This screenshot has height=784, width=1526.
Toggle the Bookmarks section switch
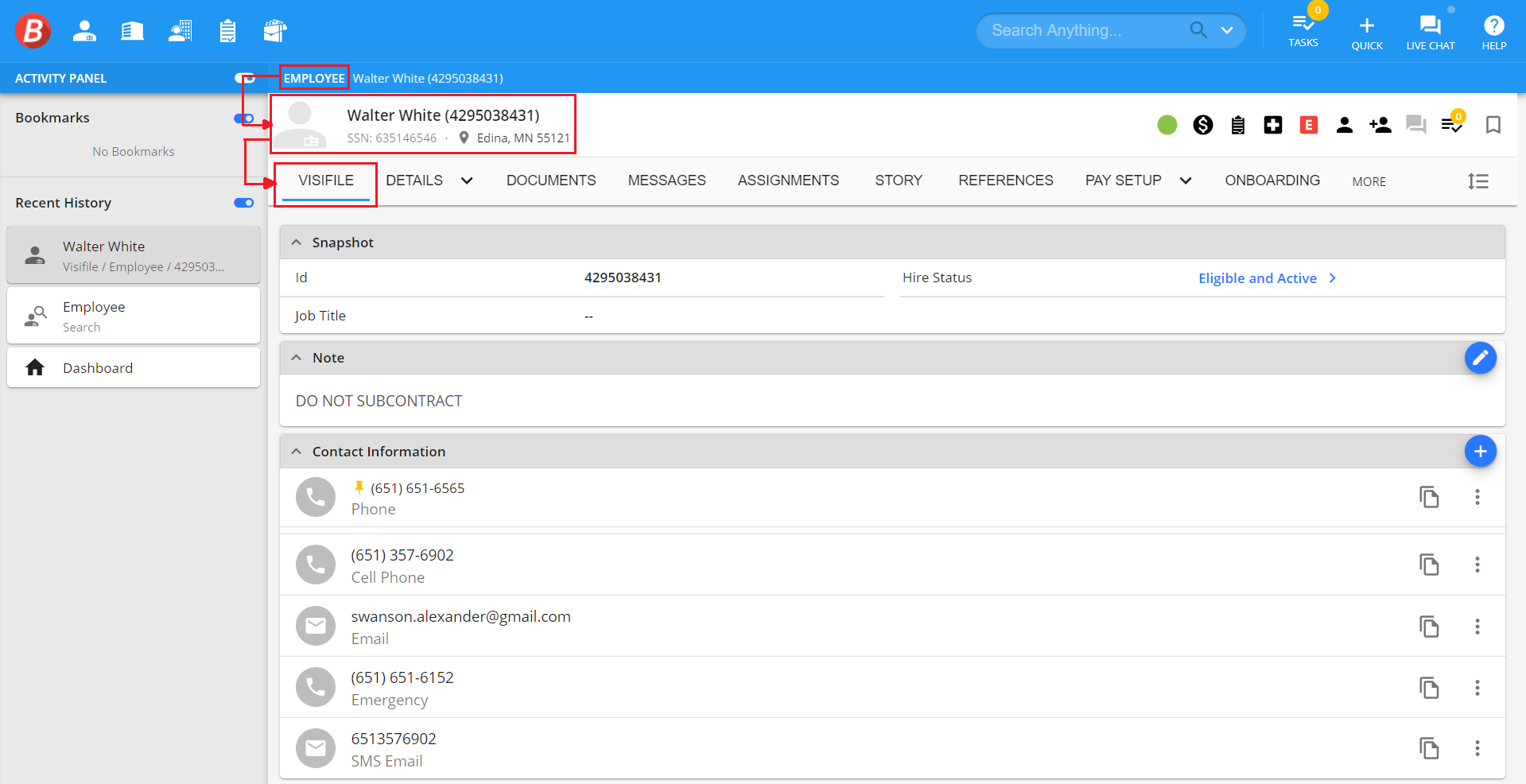(244, 118)
